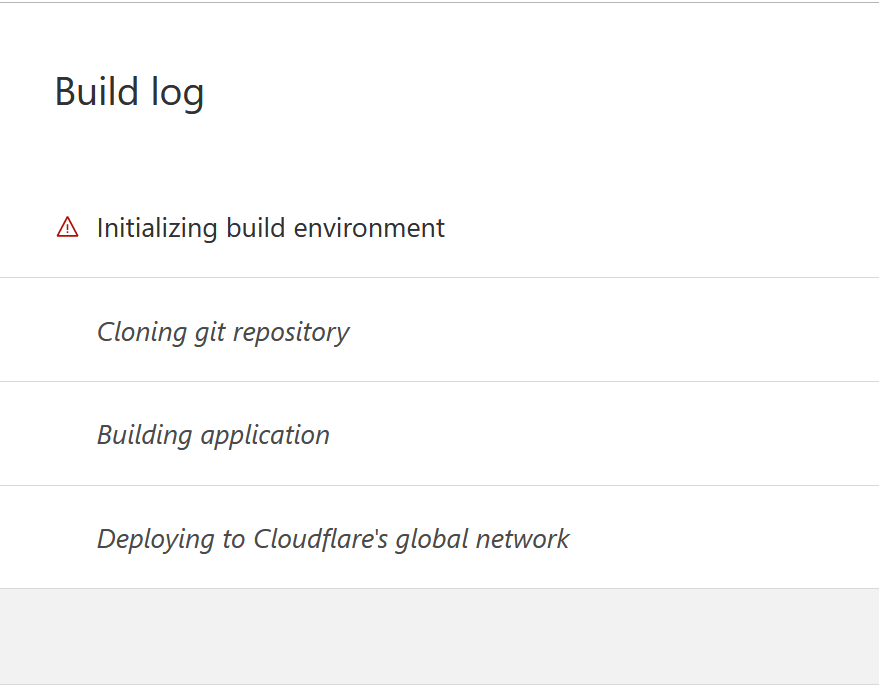
Task: Click the red warning triangle icon
Action: [x=67, y=228]
